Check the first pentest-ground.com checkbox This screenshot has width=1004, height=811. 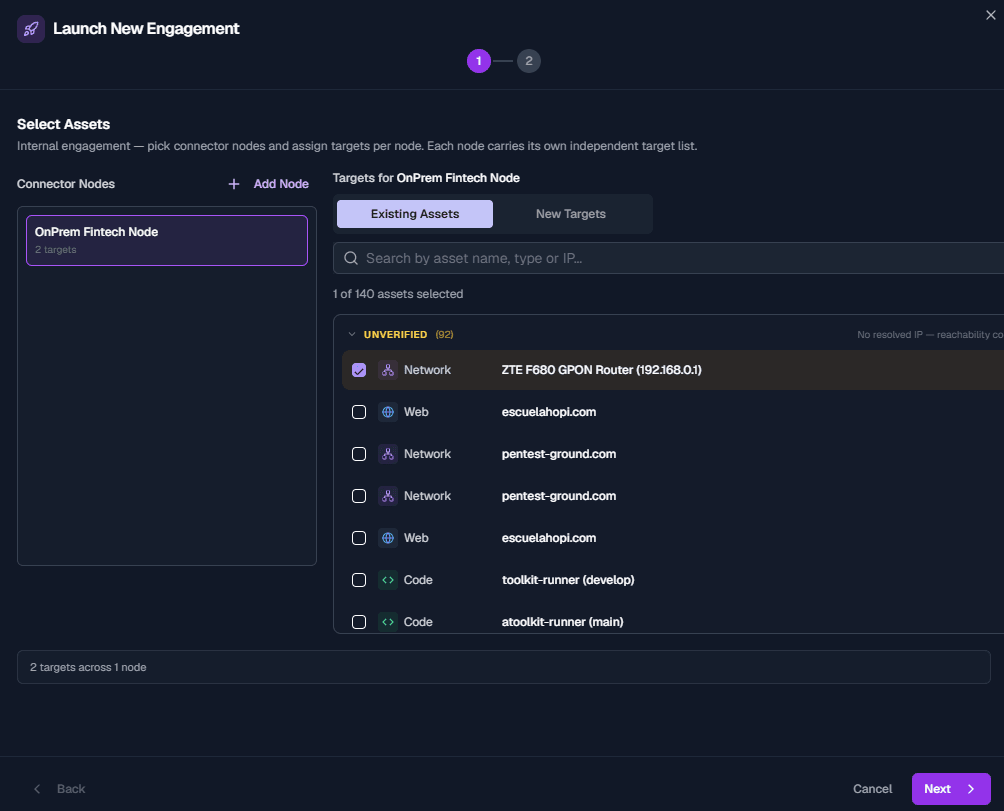pos(359,454)
